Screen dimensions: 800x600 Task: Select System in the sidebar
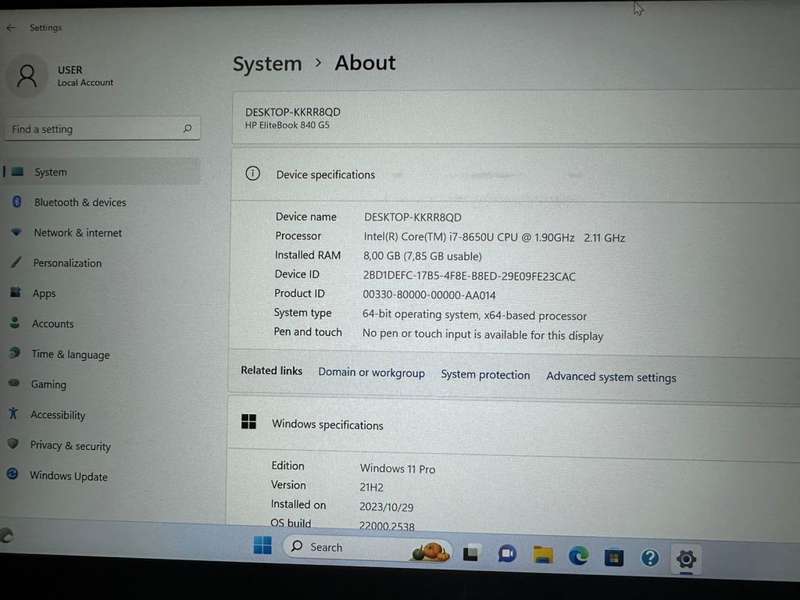click(x=101, y=172)
